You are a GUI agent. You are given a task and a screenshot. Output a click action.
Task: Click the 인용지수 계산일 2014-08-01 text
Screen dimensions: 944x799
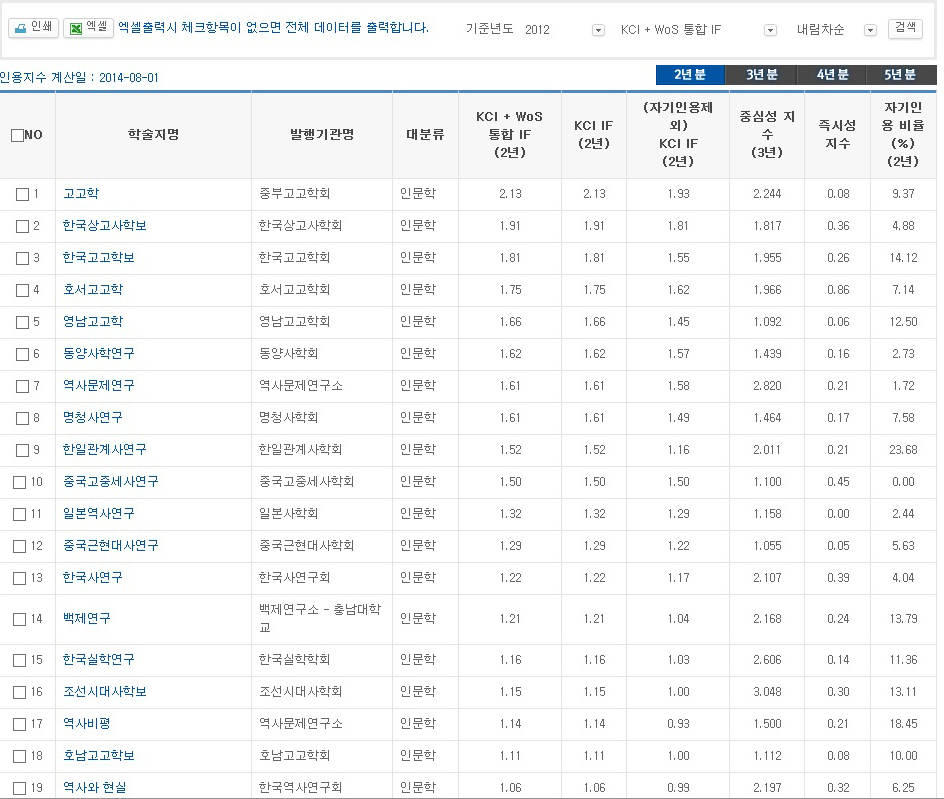[79, 78]
